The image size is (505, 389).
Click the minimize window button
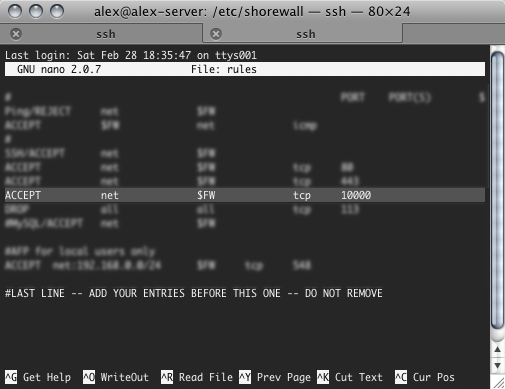click(x=36, y=11)
